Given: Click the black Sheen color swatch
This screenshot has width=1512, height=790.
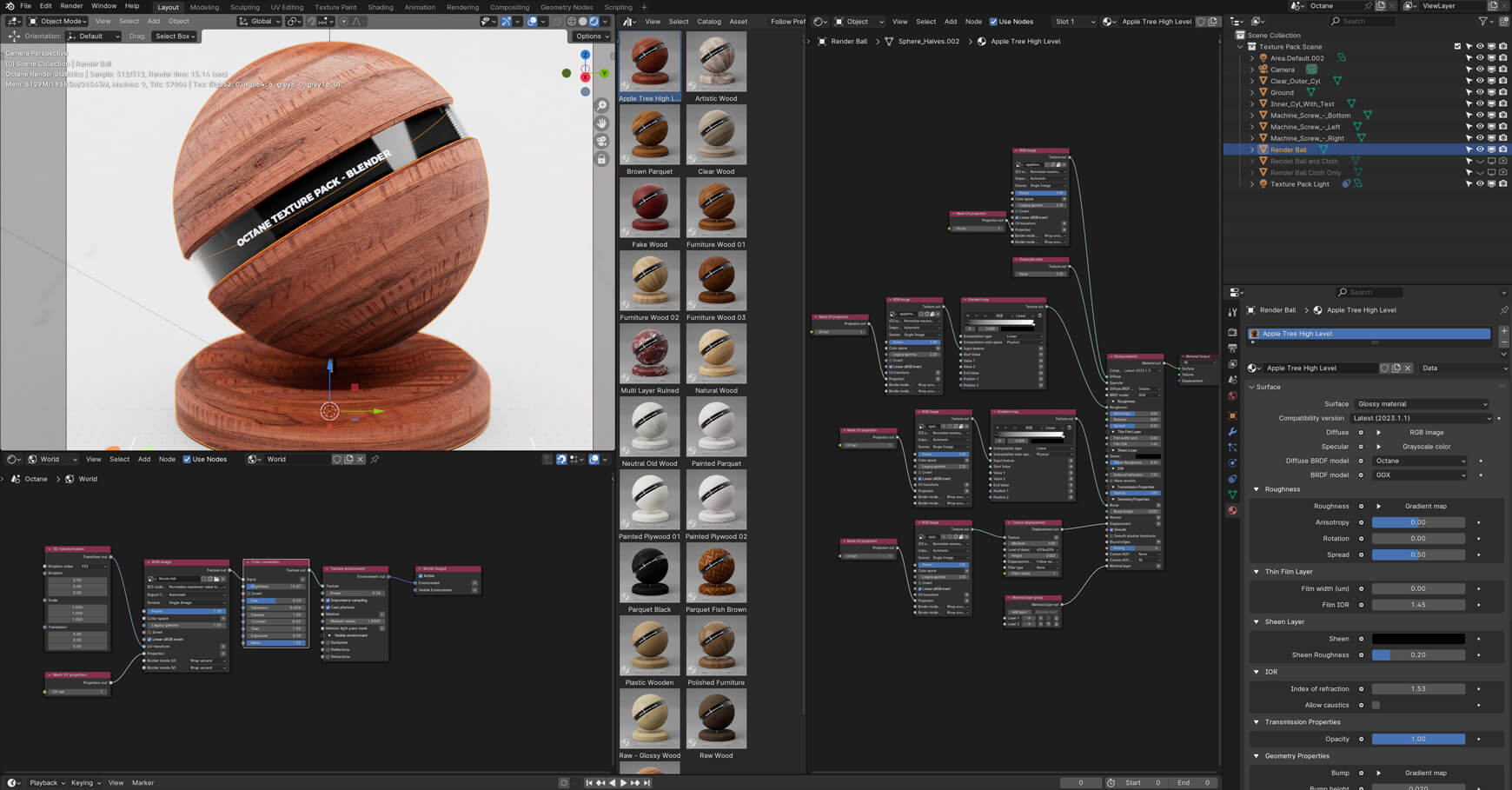Looking at the screenshot, I should point(1418,639).
